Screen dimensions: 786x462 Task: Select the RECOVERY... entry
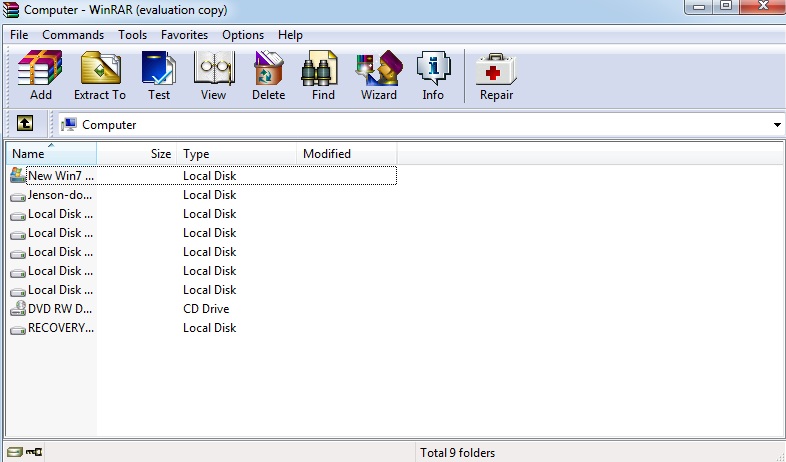61,328
